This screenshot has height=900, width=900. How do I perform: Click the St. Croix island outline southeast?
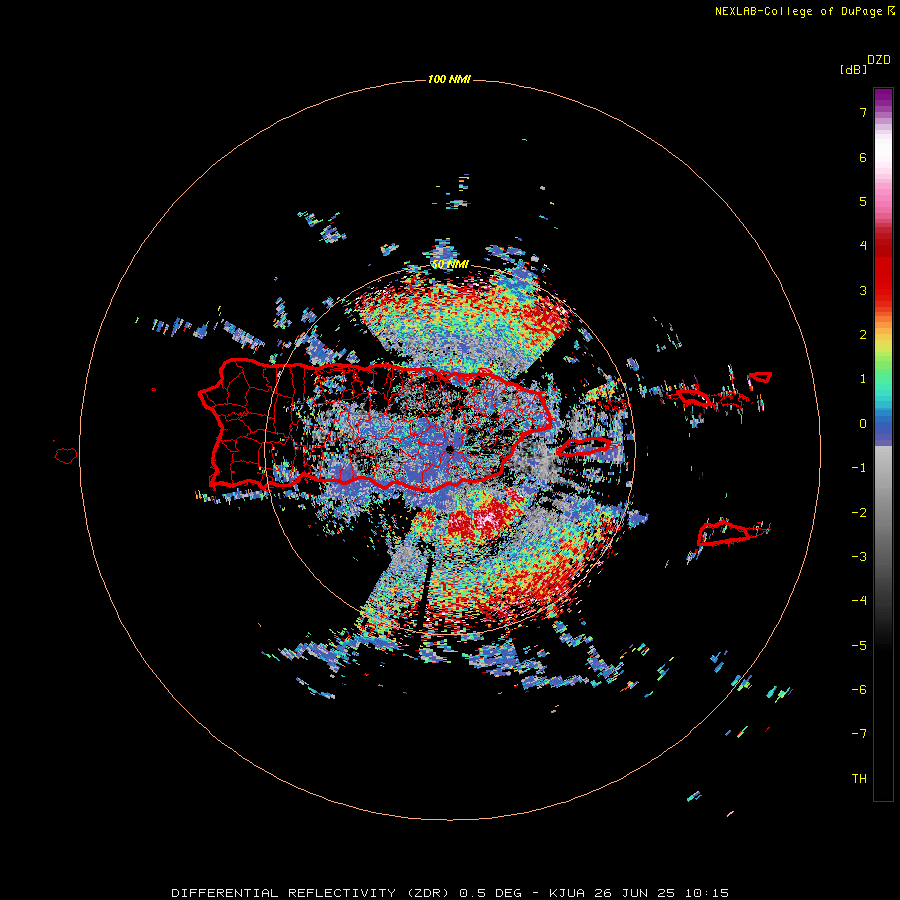pyautogui.click(x=724, y=533)
